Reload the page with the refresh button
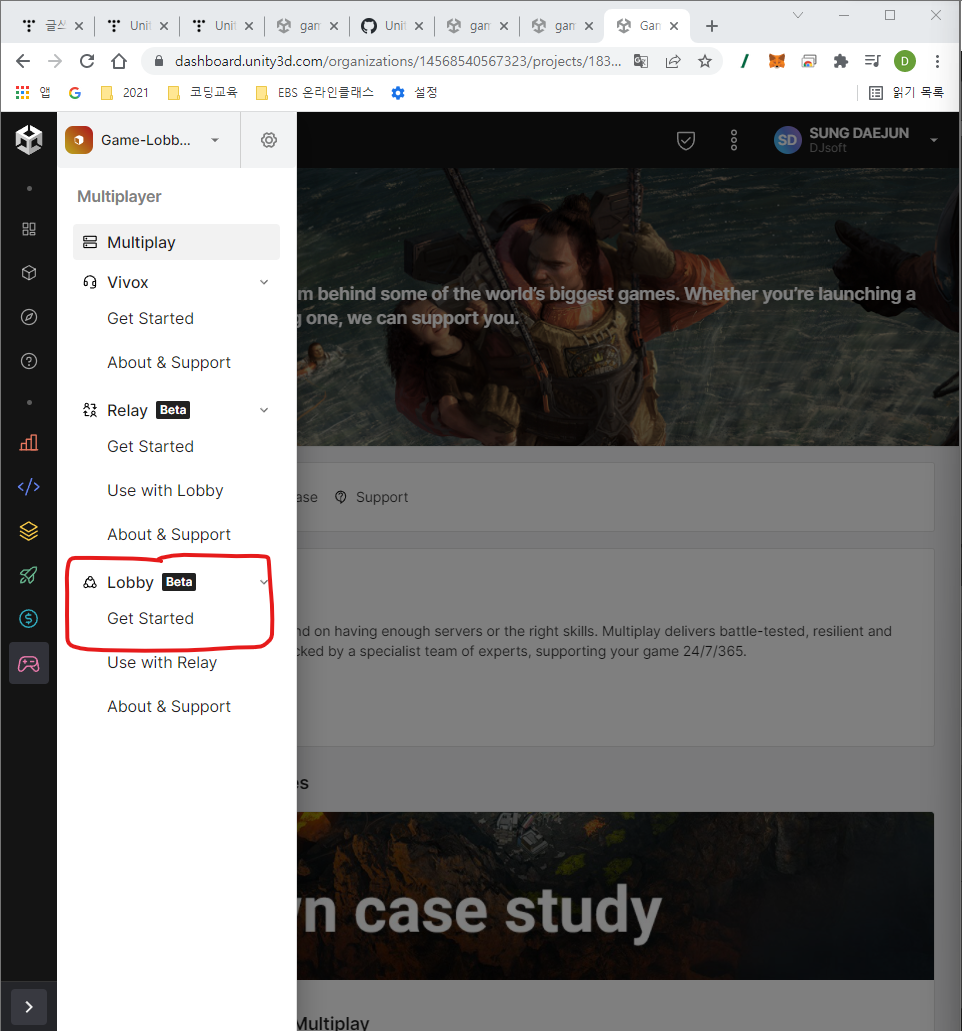 [87, 61]
